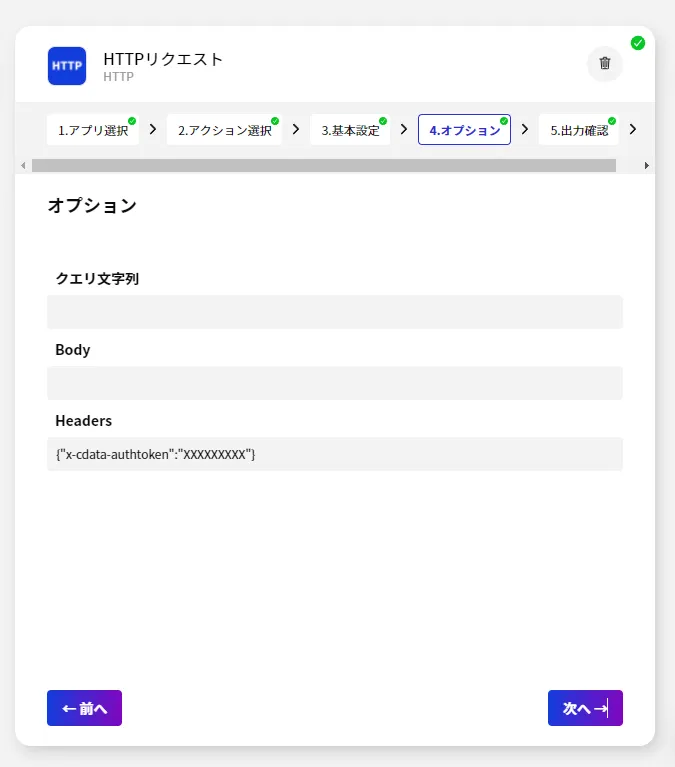The width and height of the screenshot is (675, 767).
Task: Click the chevron after 3.基本設定
Action: 404,129
